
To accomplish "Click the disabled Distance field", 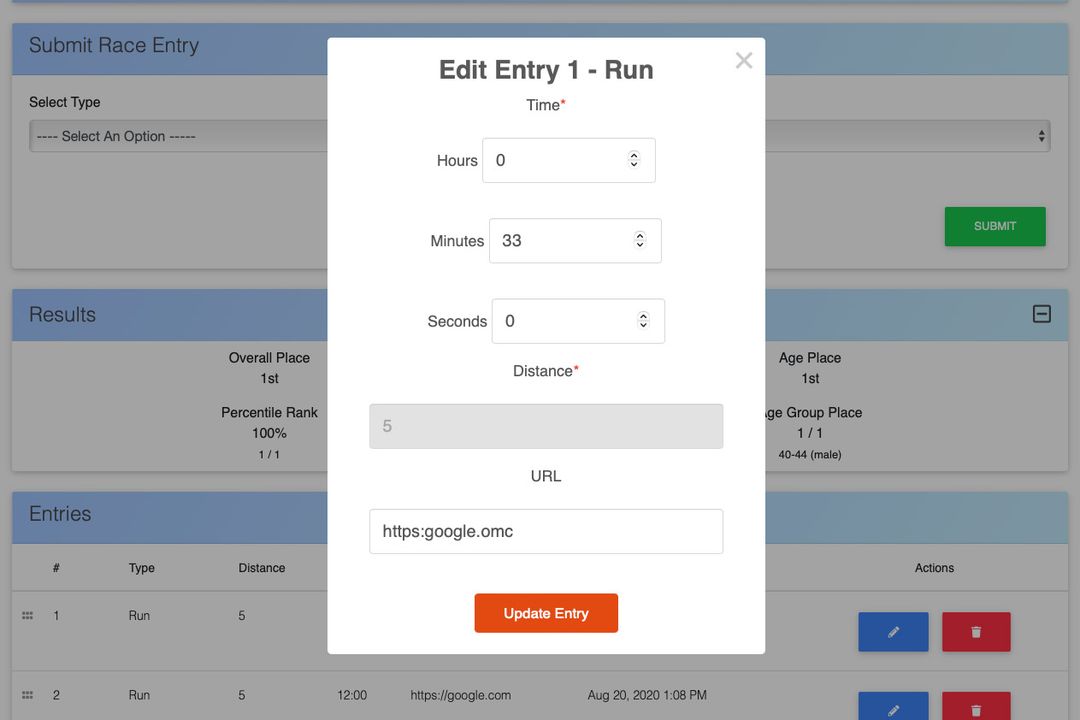I will 546,425.
